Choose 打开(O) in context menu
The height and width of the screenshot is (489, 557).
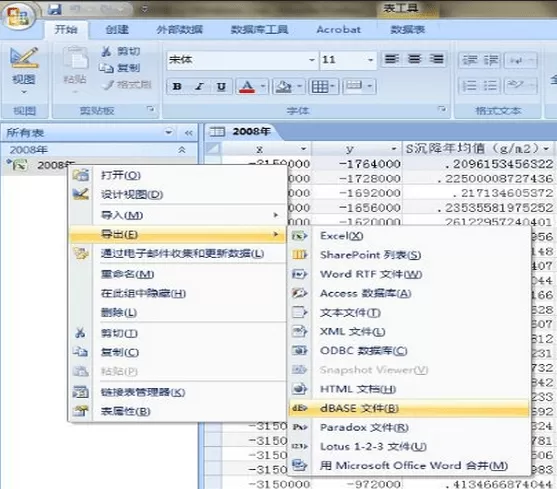[x=177, y=175]
